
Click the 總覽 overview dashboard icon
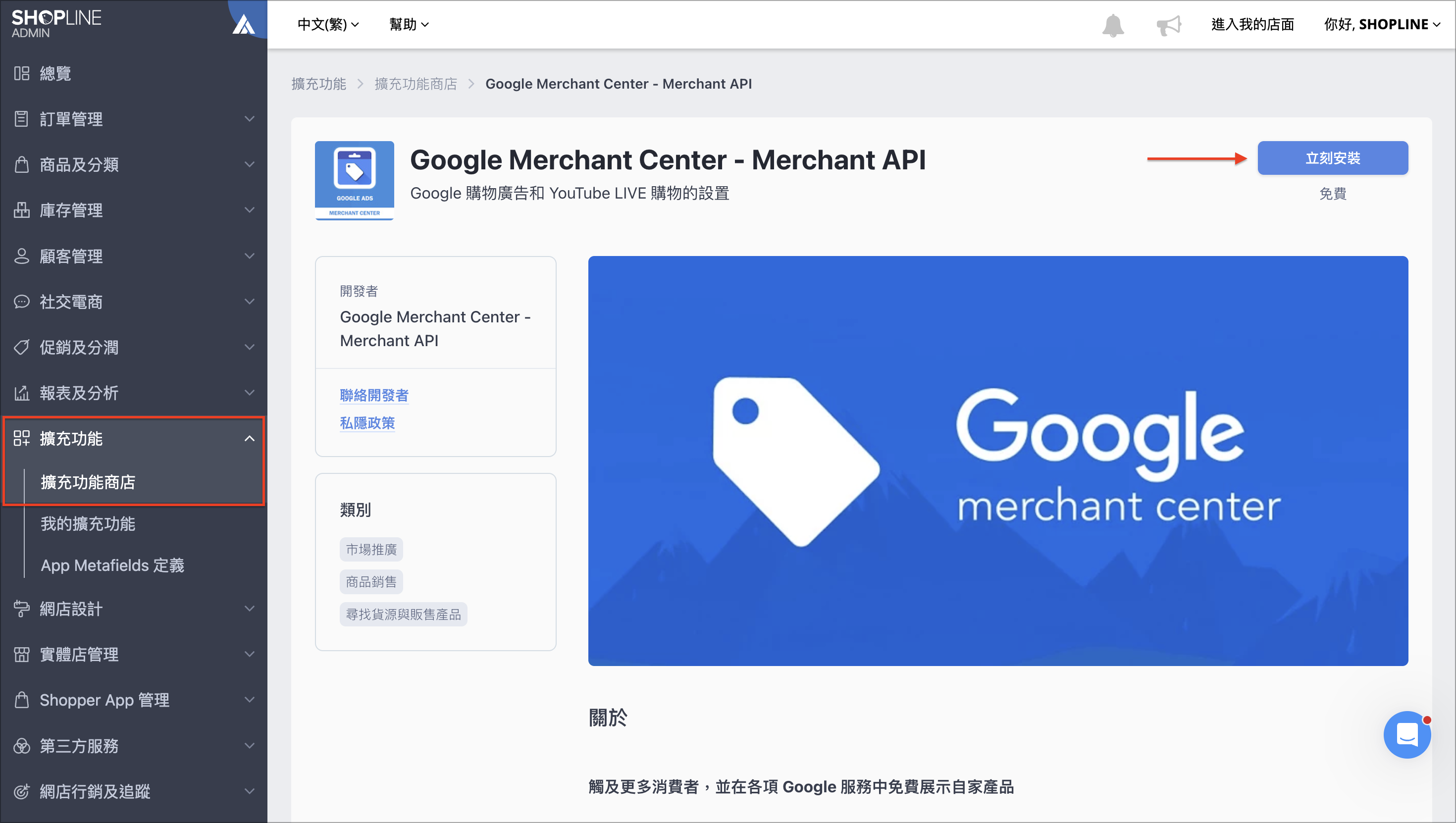pyautogui.click(x=21, y=73)
